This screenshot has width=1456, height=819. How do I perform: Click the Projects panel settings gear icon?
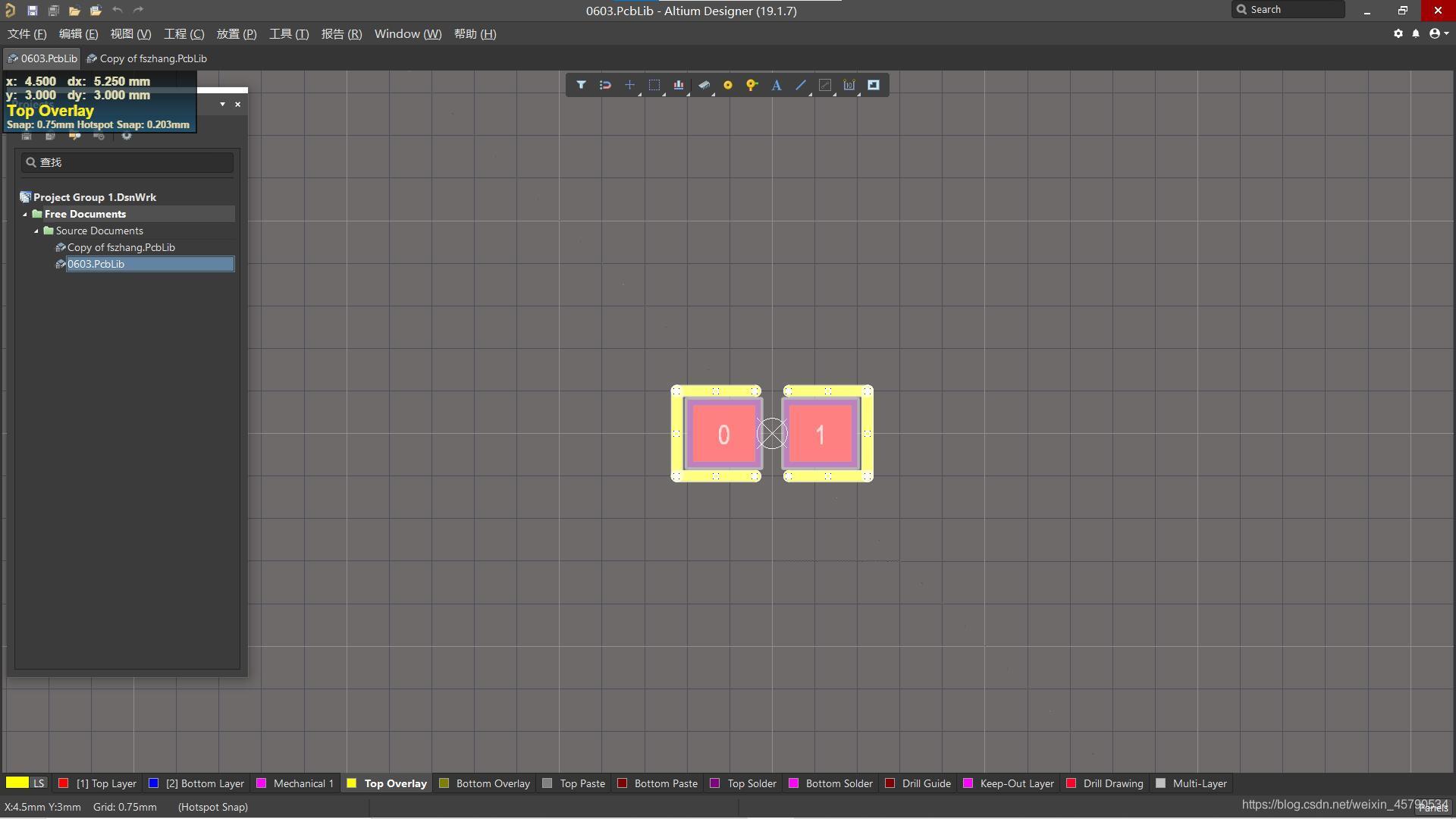coord(127,136)
